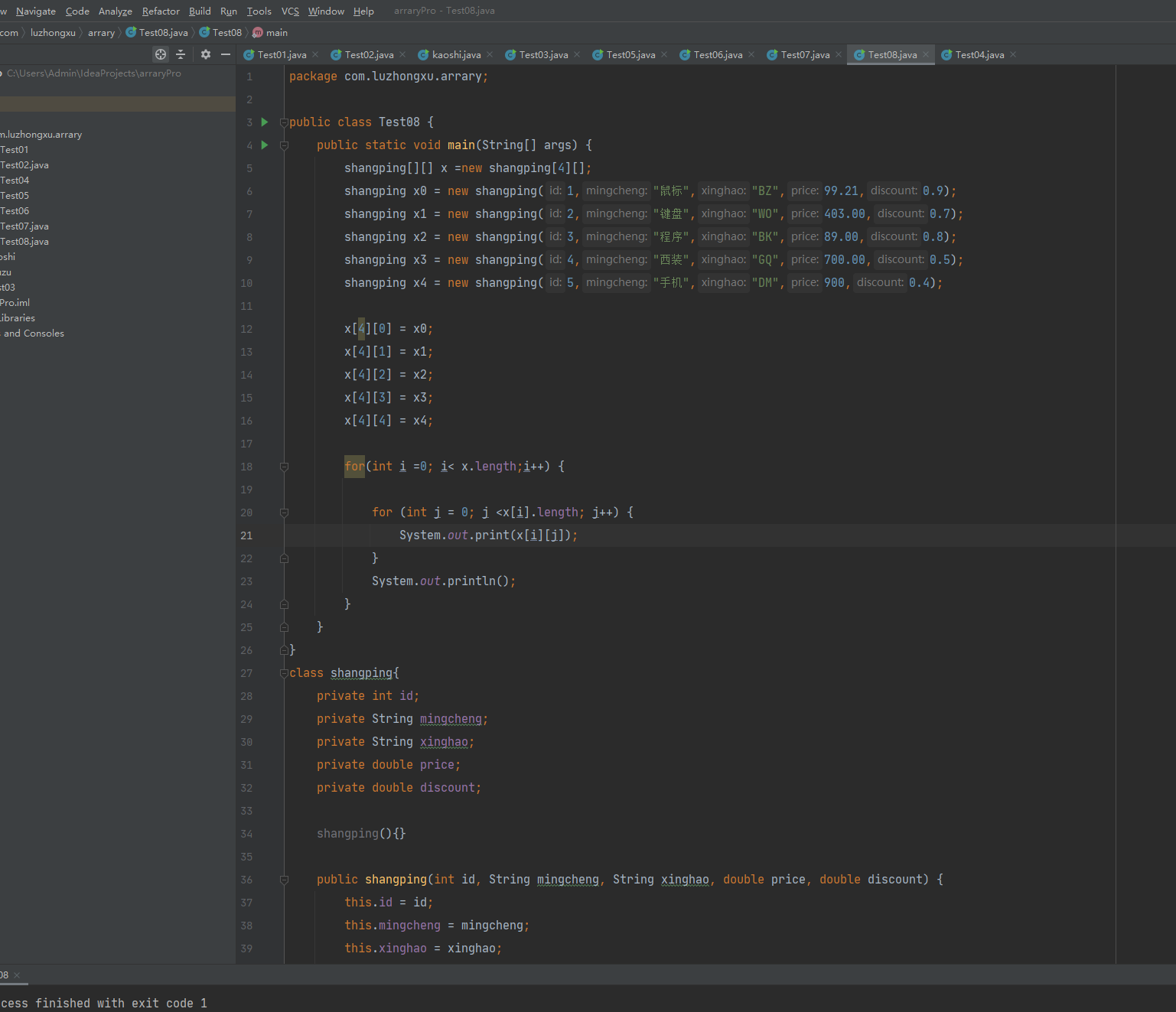The width and height of the screenshot is (1176, 1012).
Task: Close the Test07.java tab
Action: 839,54
